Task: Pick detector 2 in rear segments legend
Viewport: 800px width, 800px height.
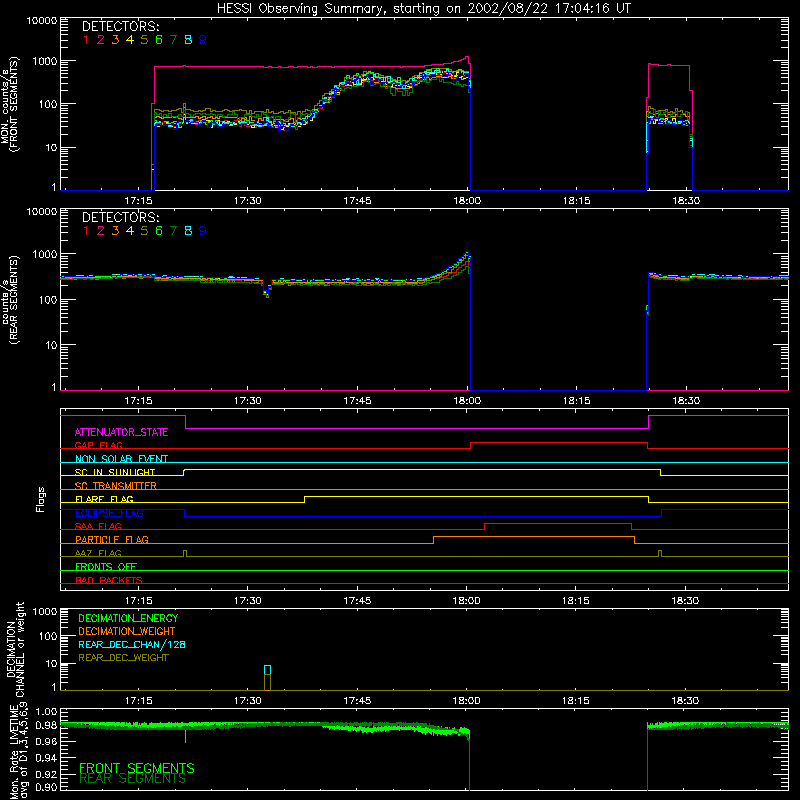Action: pyautogui.click(x=101, y=231)
